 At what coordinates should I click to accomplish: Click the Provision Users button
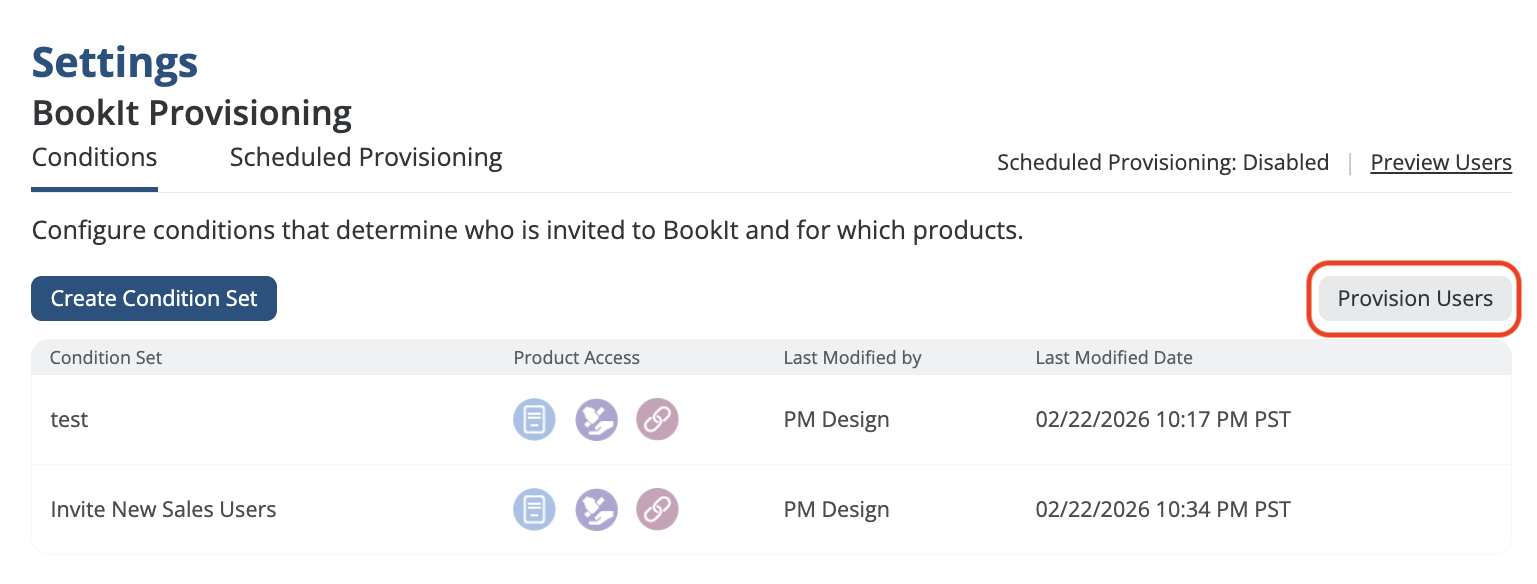[1414, 298]
